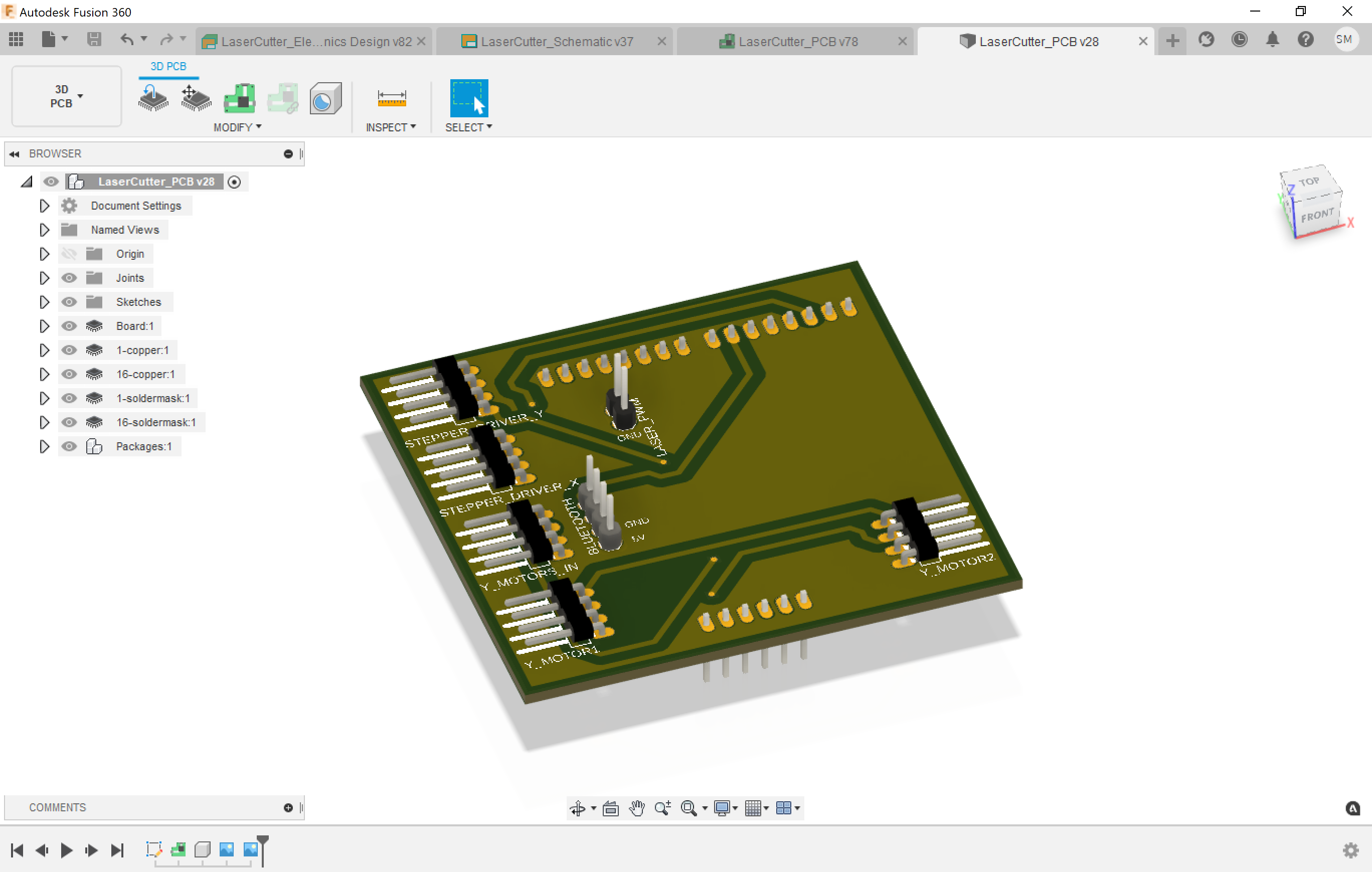Open the Data Panel grid icon
Viewport: 1372px width, 872px height.
(16, 40)
